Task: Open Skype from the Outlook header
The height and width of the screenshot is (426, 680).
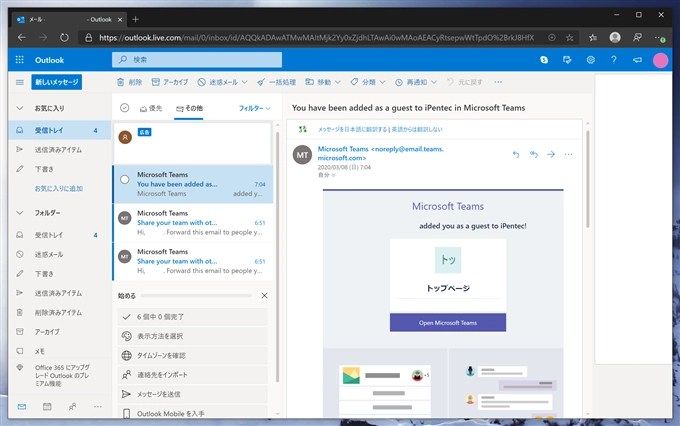Action: (x=544, y=60)
